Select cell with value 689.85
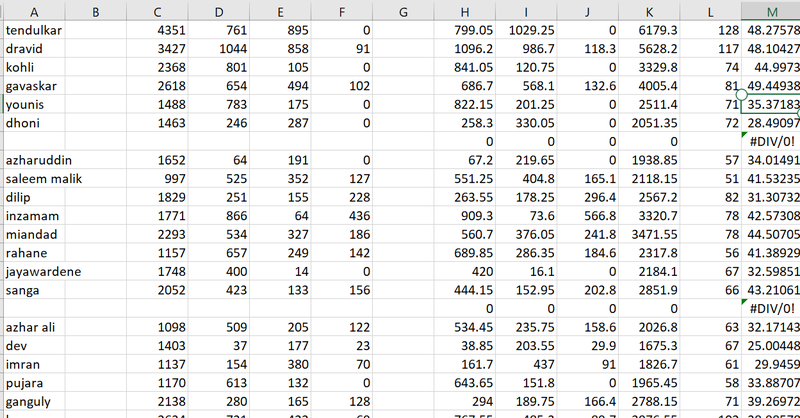This screenshot has height=418, width=800. pos(465,253)
